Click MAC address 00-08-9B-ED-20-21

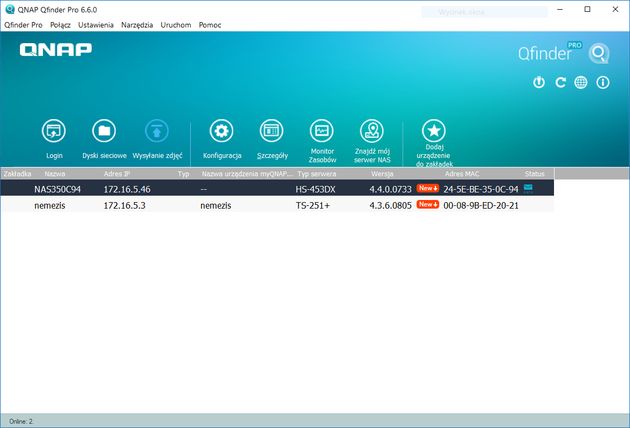tap(481, 205)
